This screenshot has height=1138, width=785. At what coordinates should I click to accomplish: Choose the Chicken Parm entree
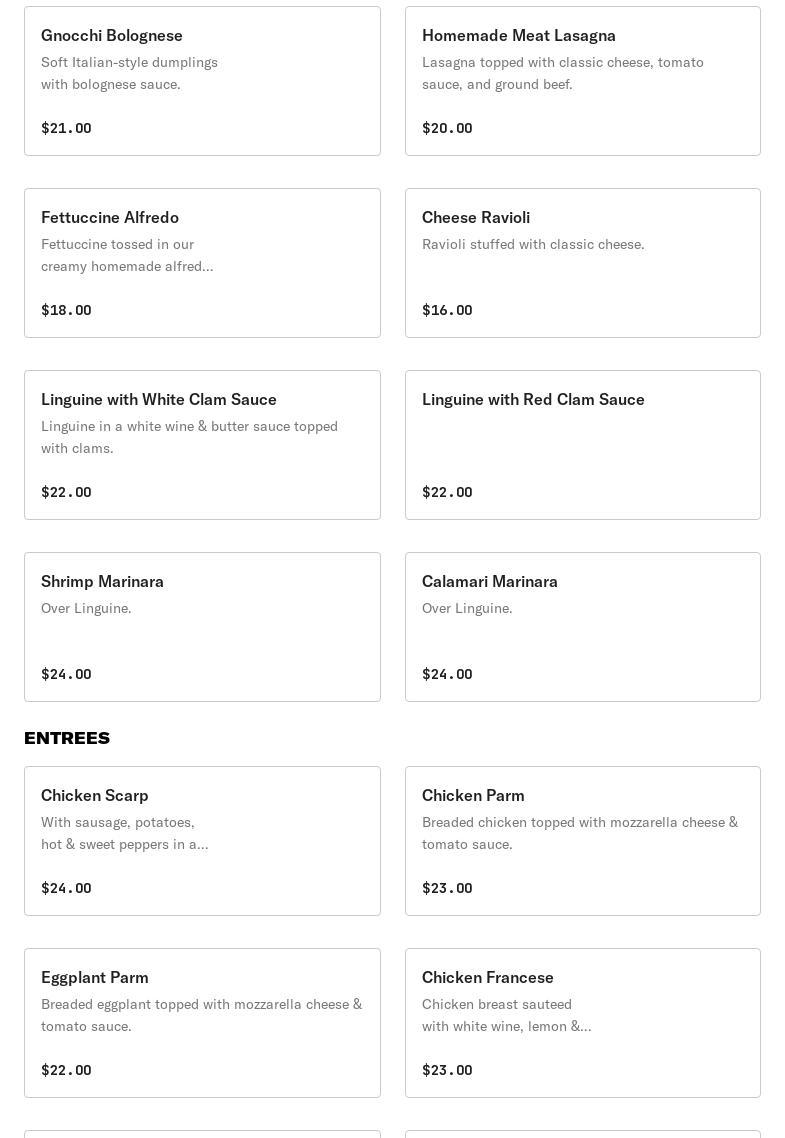[582, 841]
